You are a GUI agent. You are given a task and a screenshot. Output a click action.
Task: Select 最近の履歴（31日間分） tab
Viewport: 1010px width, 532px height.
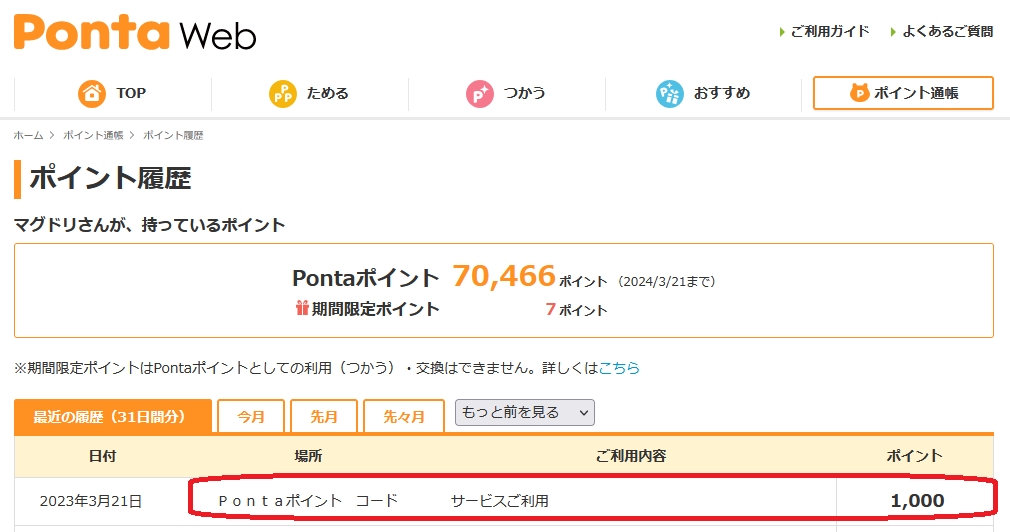[x=113, y=417]
